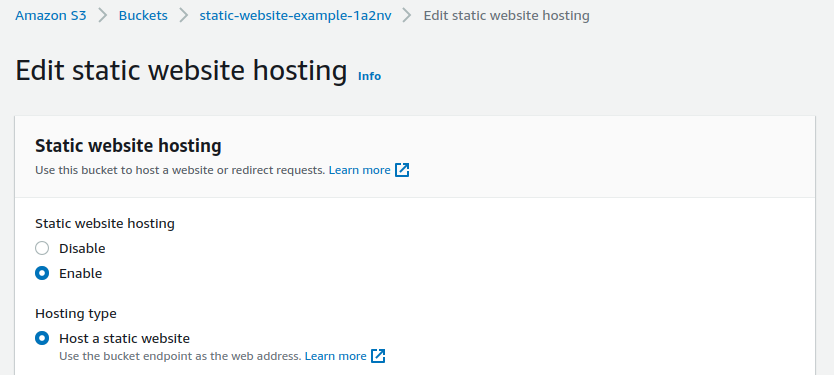The height and width of the screenshot is (375, 834).
Task: Click external link icon beside bucket endpoint Learn more
Action: pyautogui.click(x=378, y=356)
